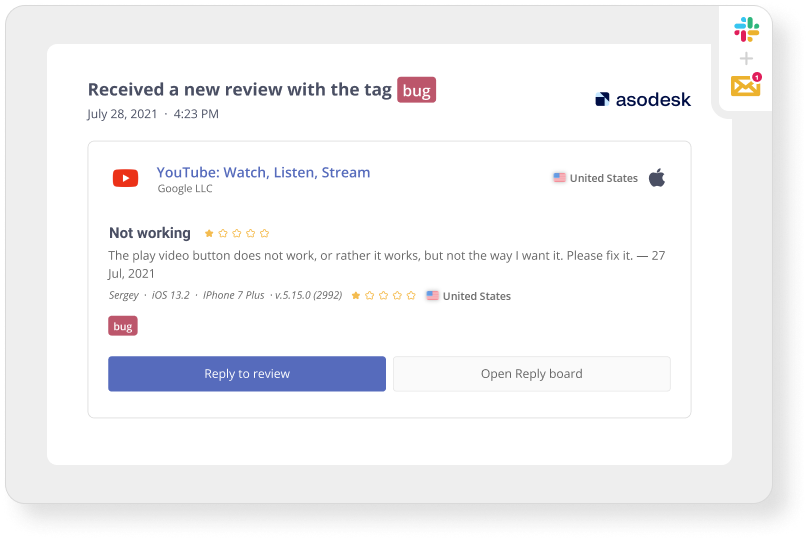Click the v.5.15.0 (2992) version text
This screenshot has width=808, height=539.
pyautogui.click(x=309, y=295)
